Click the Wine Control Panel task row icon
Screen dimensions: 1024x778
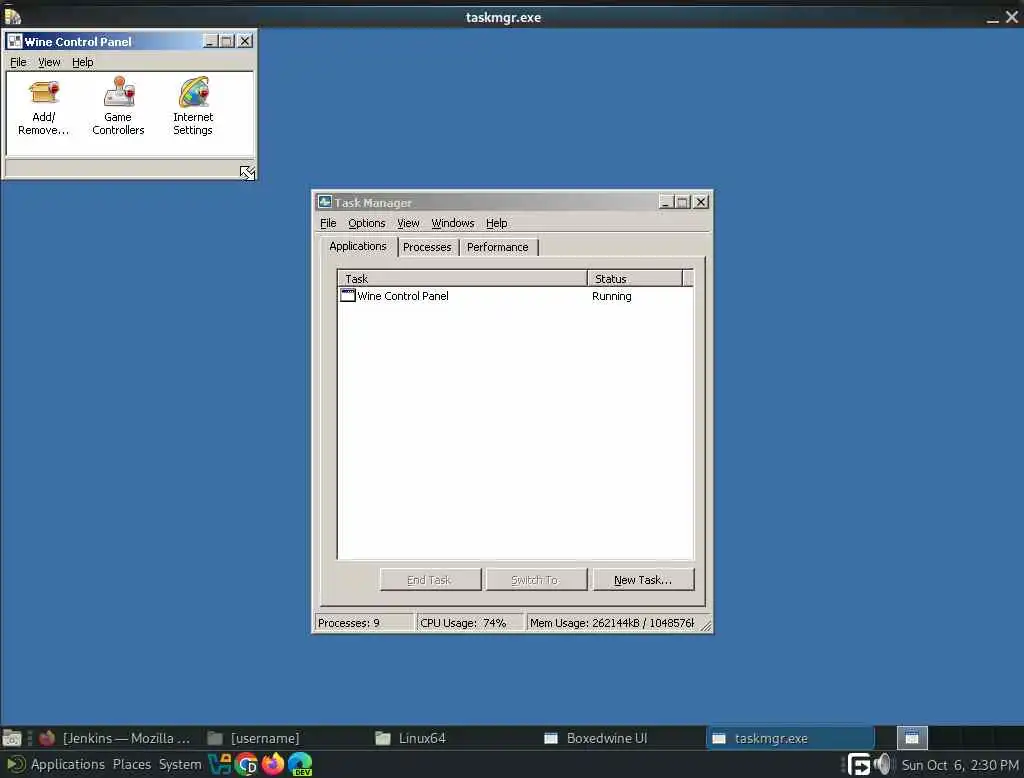(348, 296)
